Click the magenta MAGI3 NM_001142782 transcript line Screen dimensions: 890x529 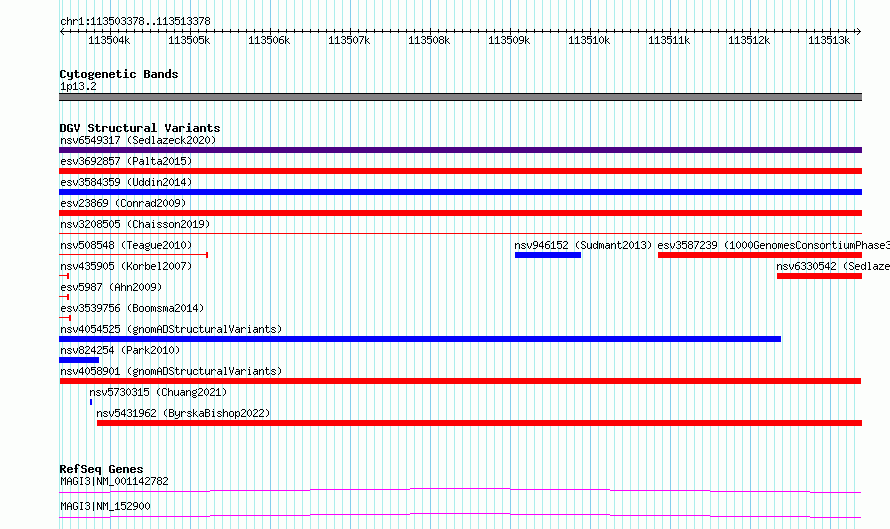click(x=460, y=490)
